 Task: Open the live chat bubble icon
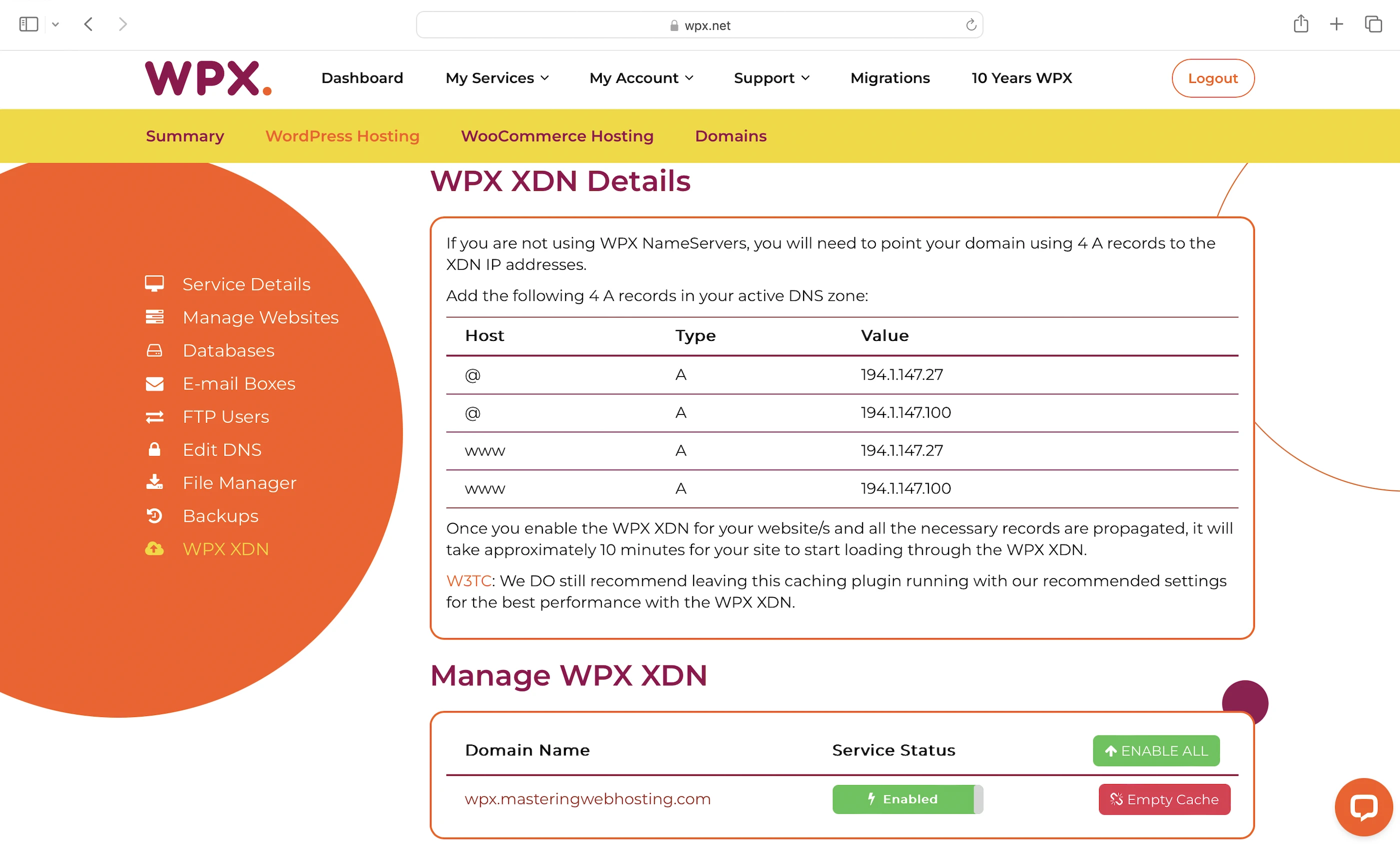tap(1362, 806)
